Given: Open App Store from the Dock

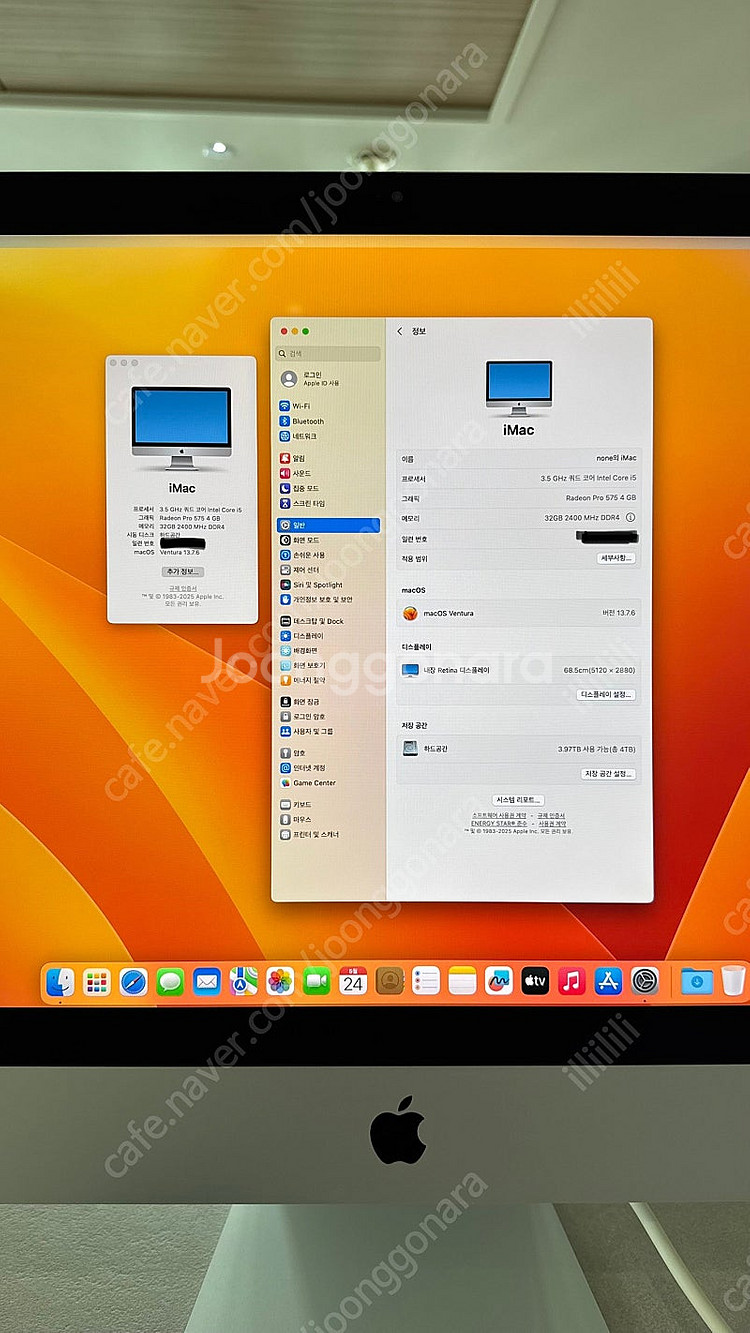Looking at the screenshot, I should pos(608,982).
